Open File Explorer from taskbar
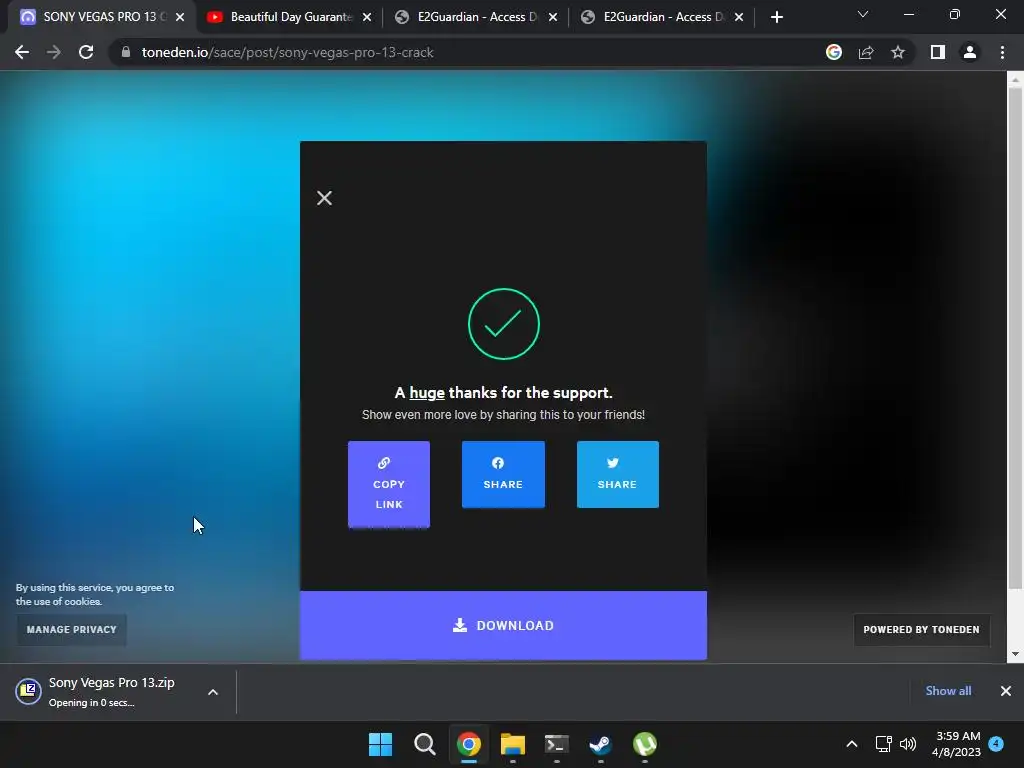Image resolution: width=1024 pixels, height=768 pixels. (x=513, y=744)
